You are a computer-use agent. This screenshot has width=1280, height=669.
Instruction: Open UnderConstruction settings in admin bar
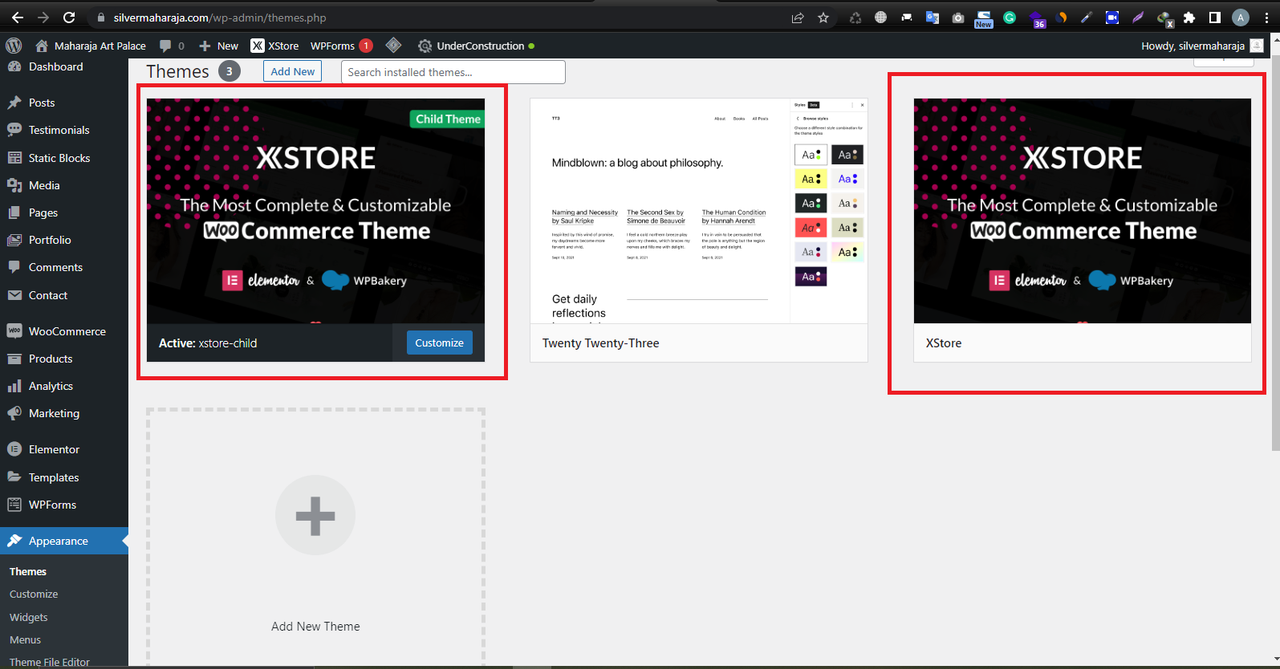click(476, 45)
